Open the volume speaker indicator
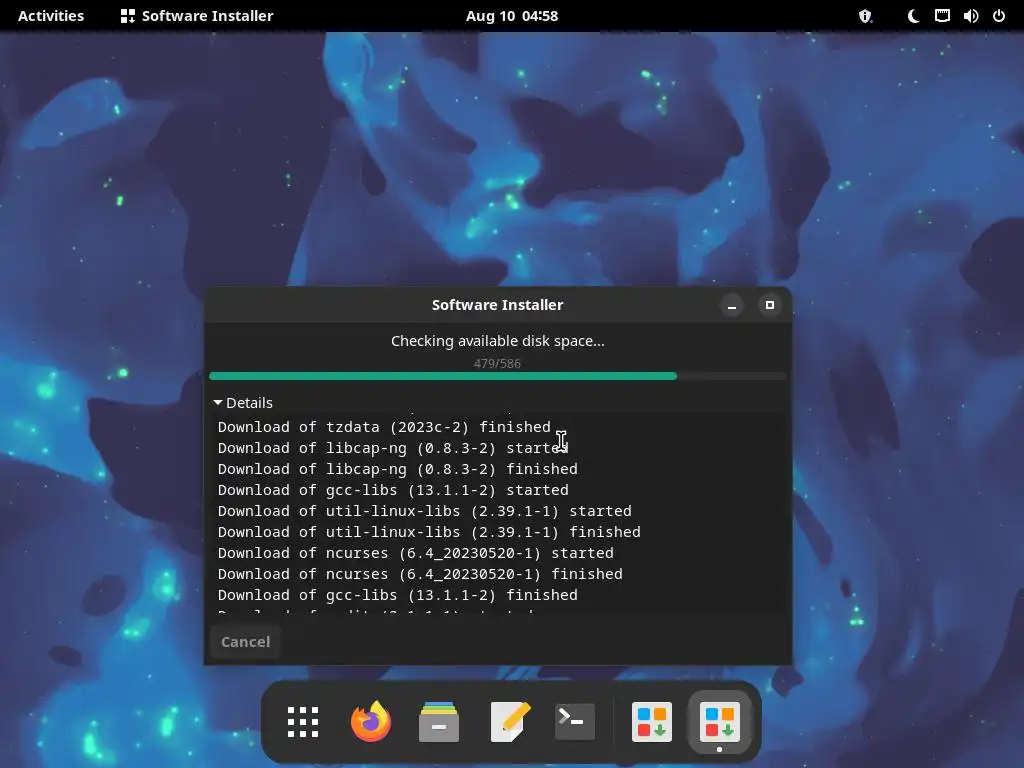The height and width of the screenshot is (768, 1024). [x=971, y=16]
